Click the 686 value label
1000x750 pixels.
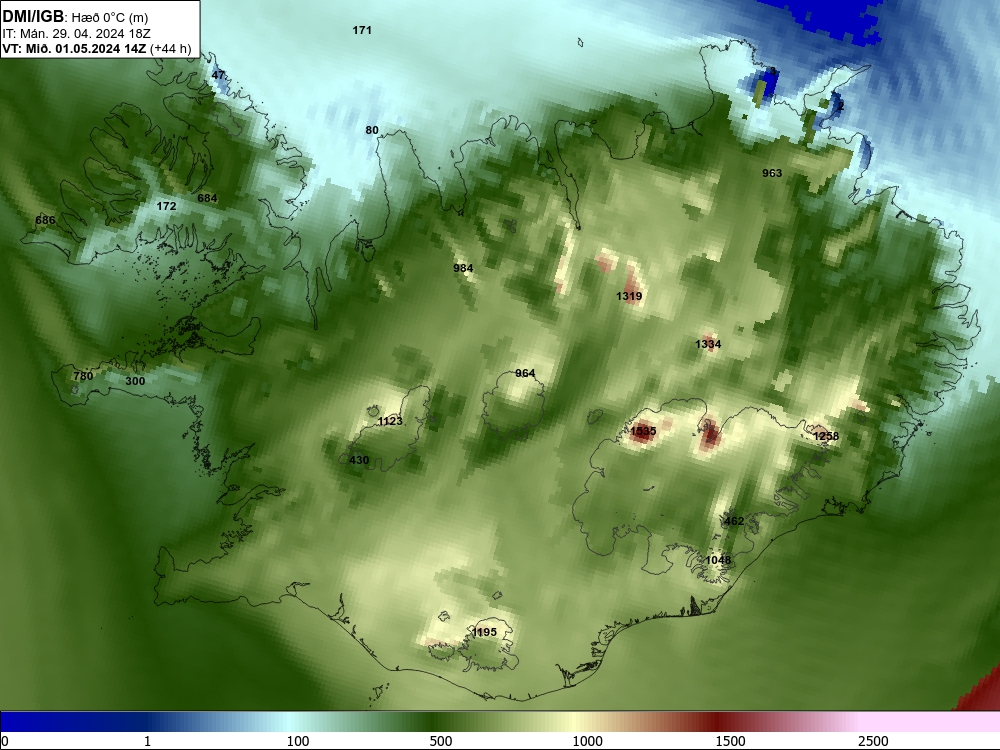coord(45,220)
